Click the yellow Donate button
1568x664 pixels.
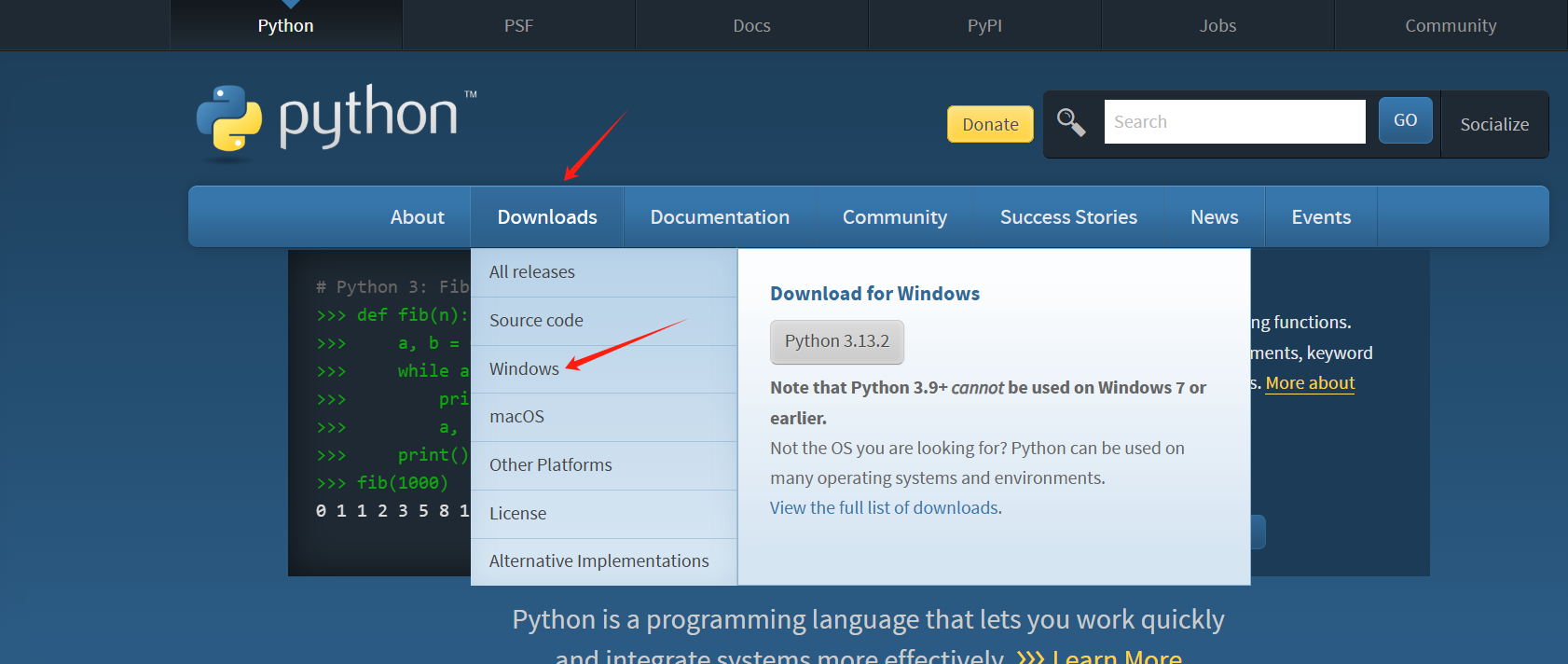pyautogui.click(x=990, y=124)
